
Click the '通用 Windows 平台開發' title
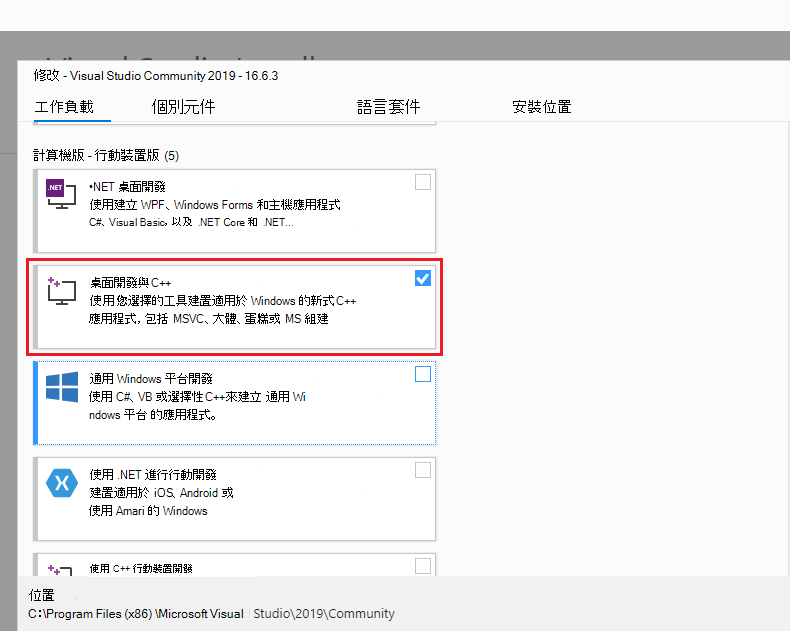(151, 378)
